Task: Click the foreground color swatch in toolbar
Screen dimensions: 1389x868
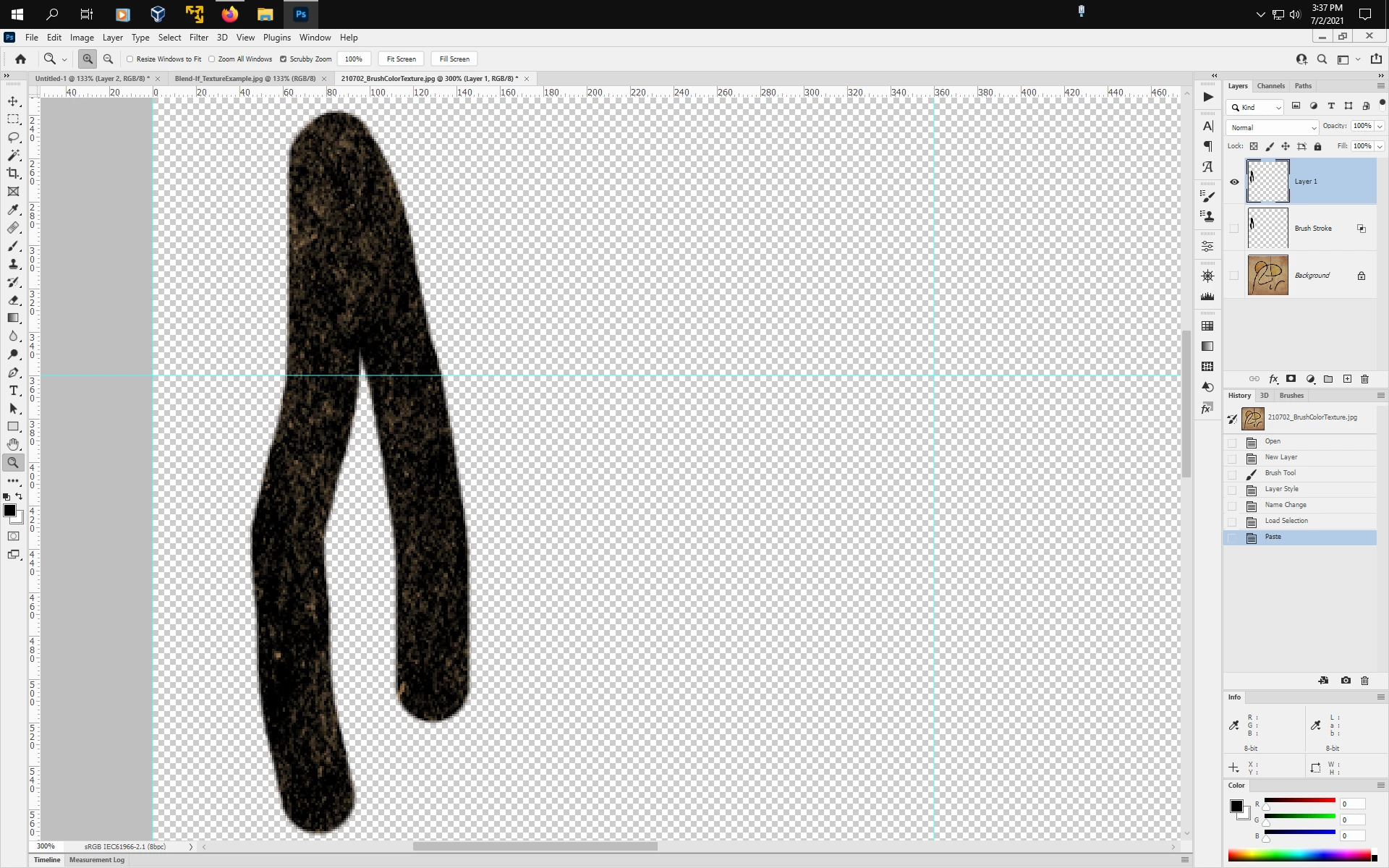Action: click(x=9, y=511)
